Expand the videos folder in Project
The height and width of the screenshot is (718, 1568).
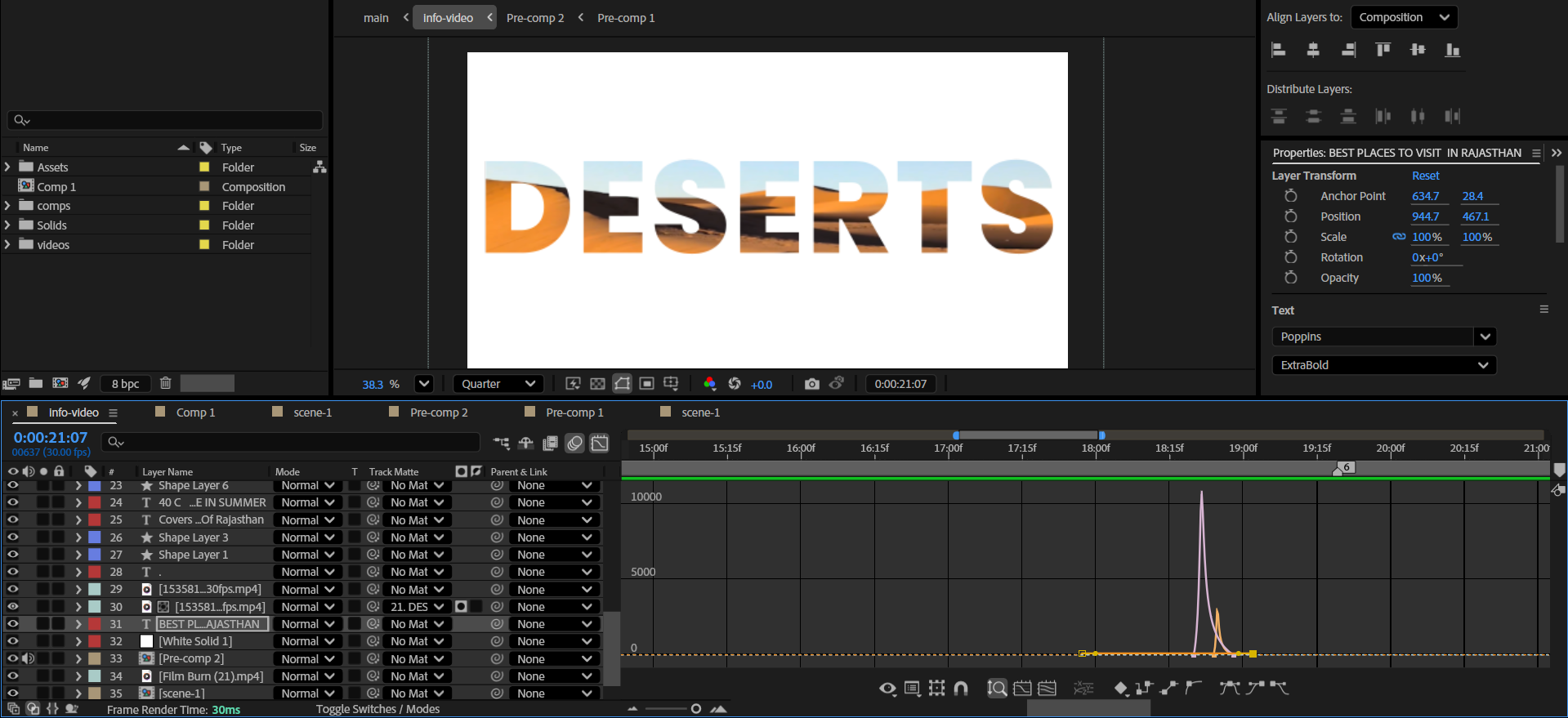coord(7,244)
